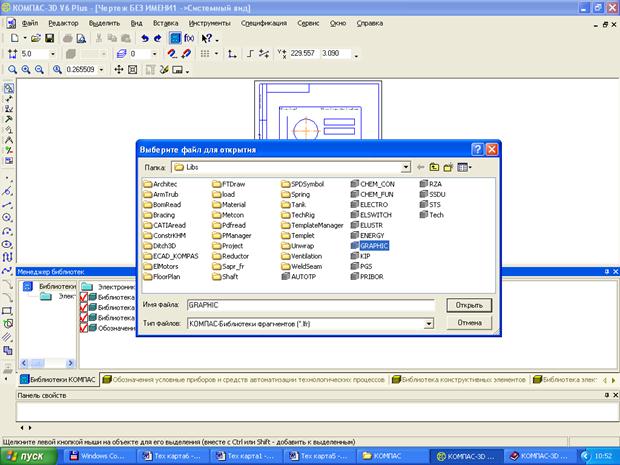The width and height of the screenshot is (620, 465).
Task: Open the Сервис menu
Action: (308, 23)
